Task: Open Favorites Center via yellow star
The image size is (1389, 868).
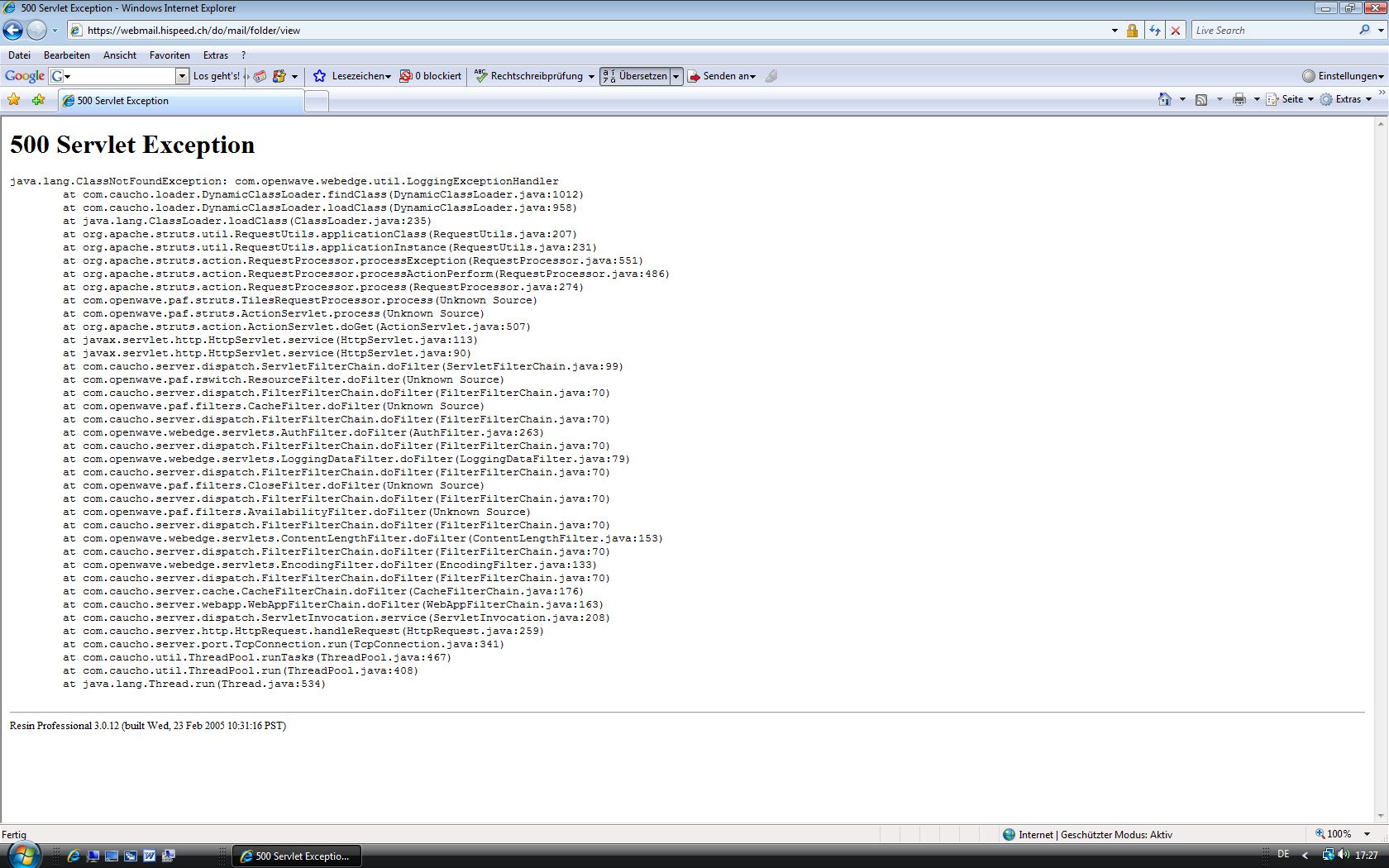Action: coord(14,100)
